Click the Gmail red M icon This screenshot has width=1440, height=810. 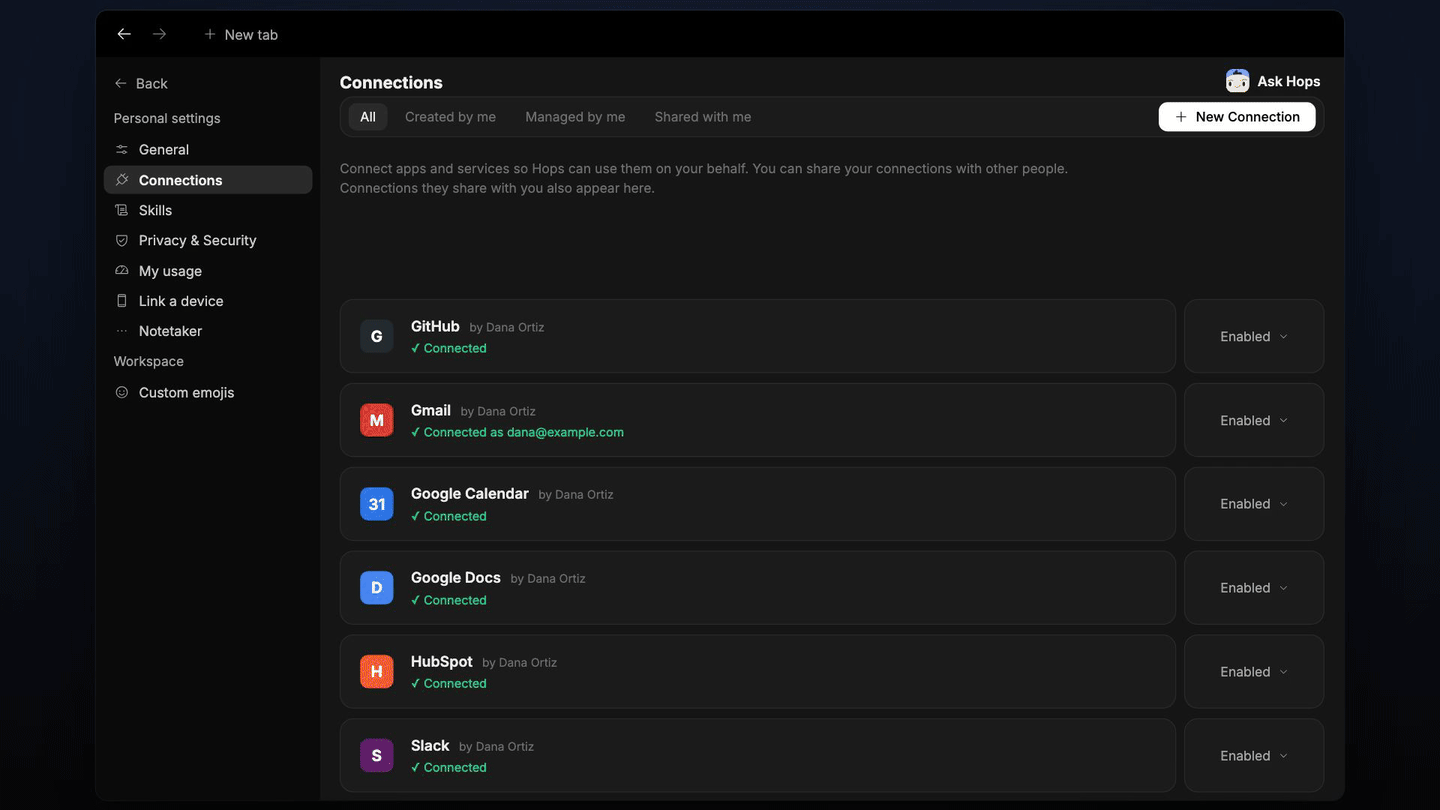pyautogui.click(x=376, y=420)
